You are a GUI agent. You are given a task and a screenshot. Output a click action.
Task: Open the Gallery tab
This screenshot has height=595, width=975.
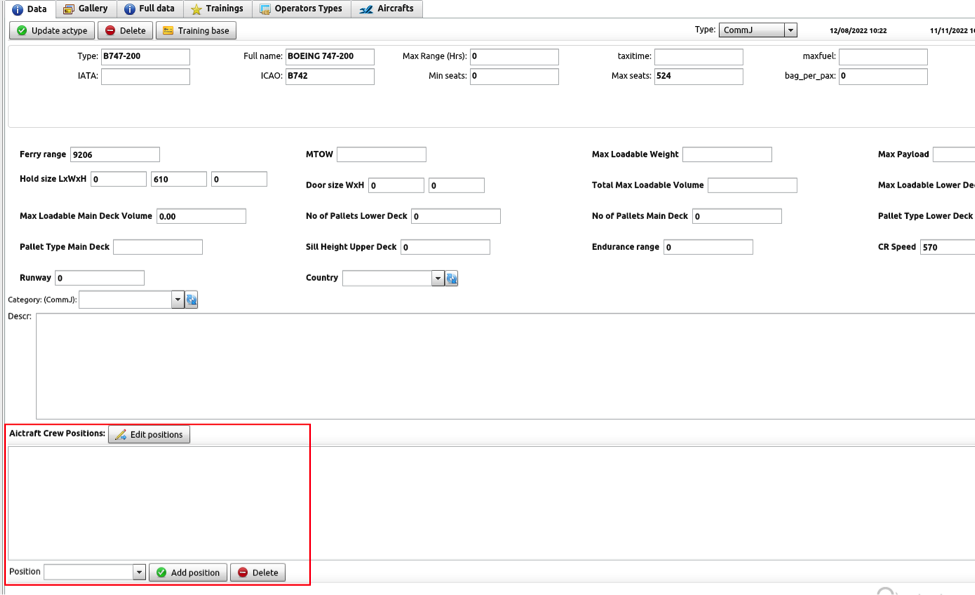coord(85,9)
